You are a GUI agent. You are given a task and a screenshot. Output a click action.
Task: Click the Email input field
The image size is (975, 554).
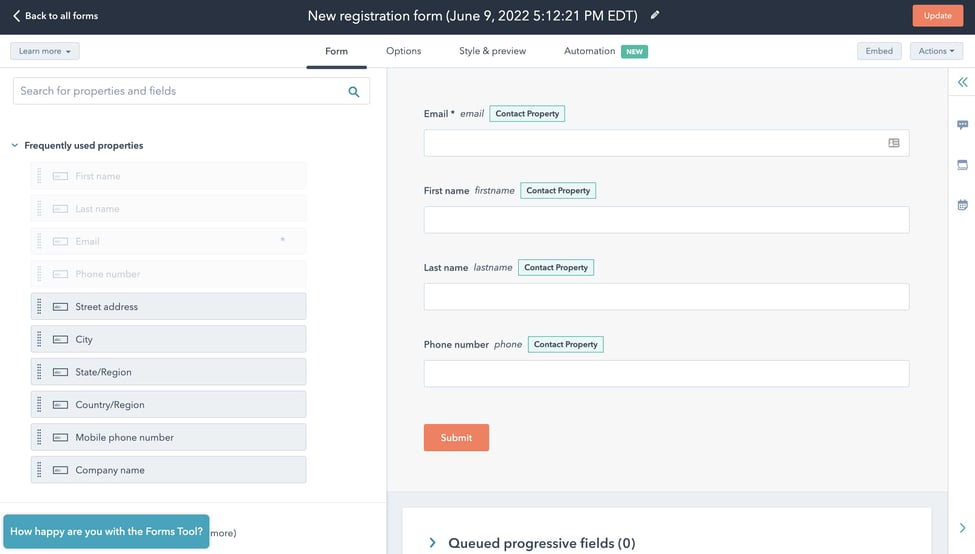(x=667, y=143)
